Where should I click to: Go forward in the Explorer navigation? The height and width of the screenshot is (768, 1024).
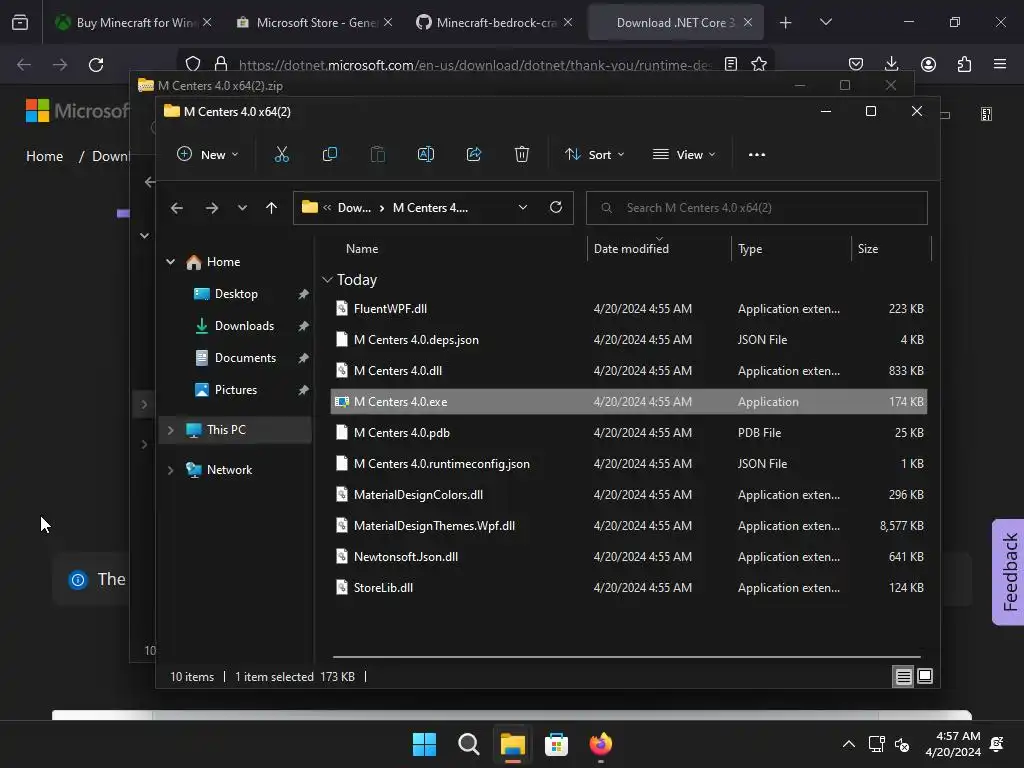[212, 208]
